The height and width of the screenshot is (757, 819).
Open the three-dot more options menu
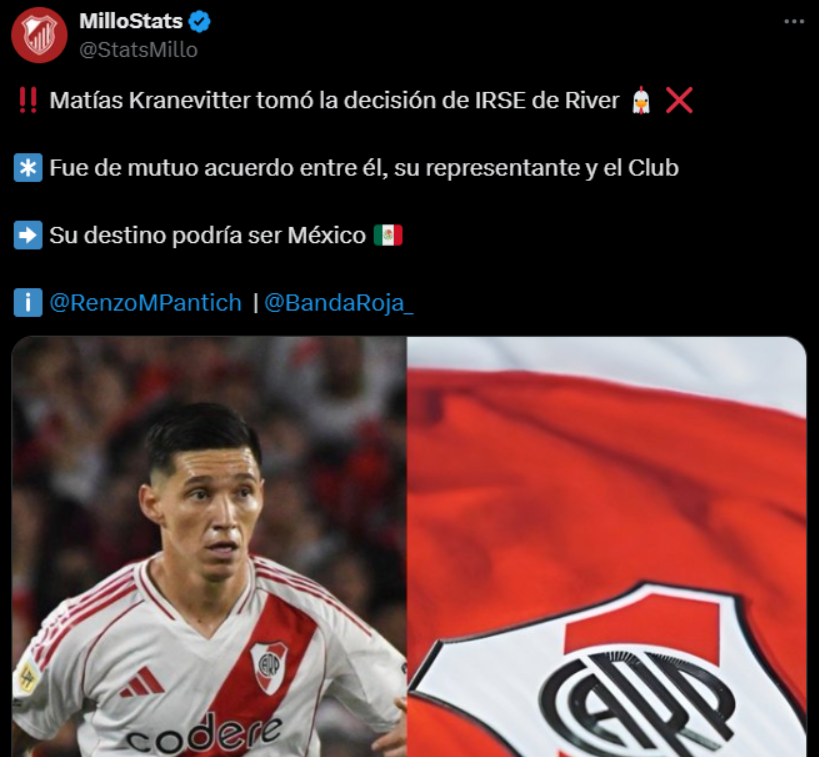pos(794,21)
